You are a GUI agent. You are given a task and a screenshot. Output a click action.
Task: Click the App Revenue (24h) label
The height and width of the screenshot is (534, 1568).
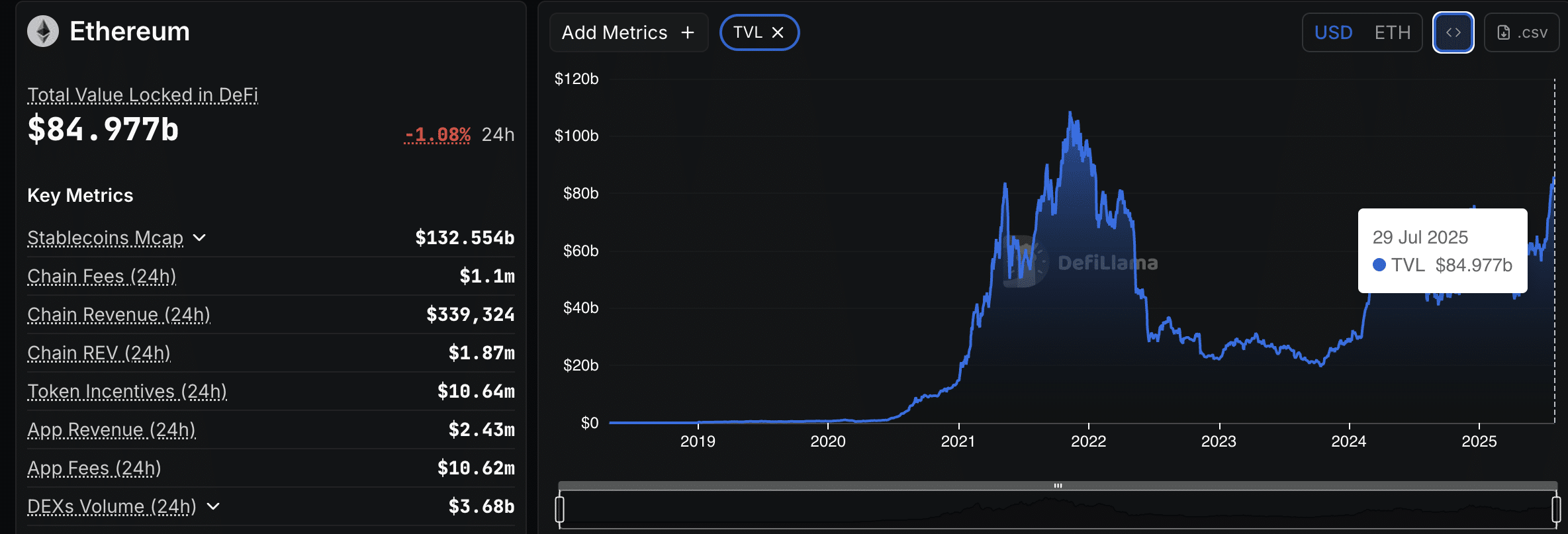[111, 429]
